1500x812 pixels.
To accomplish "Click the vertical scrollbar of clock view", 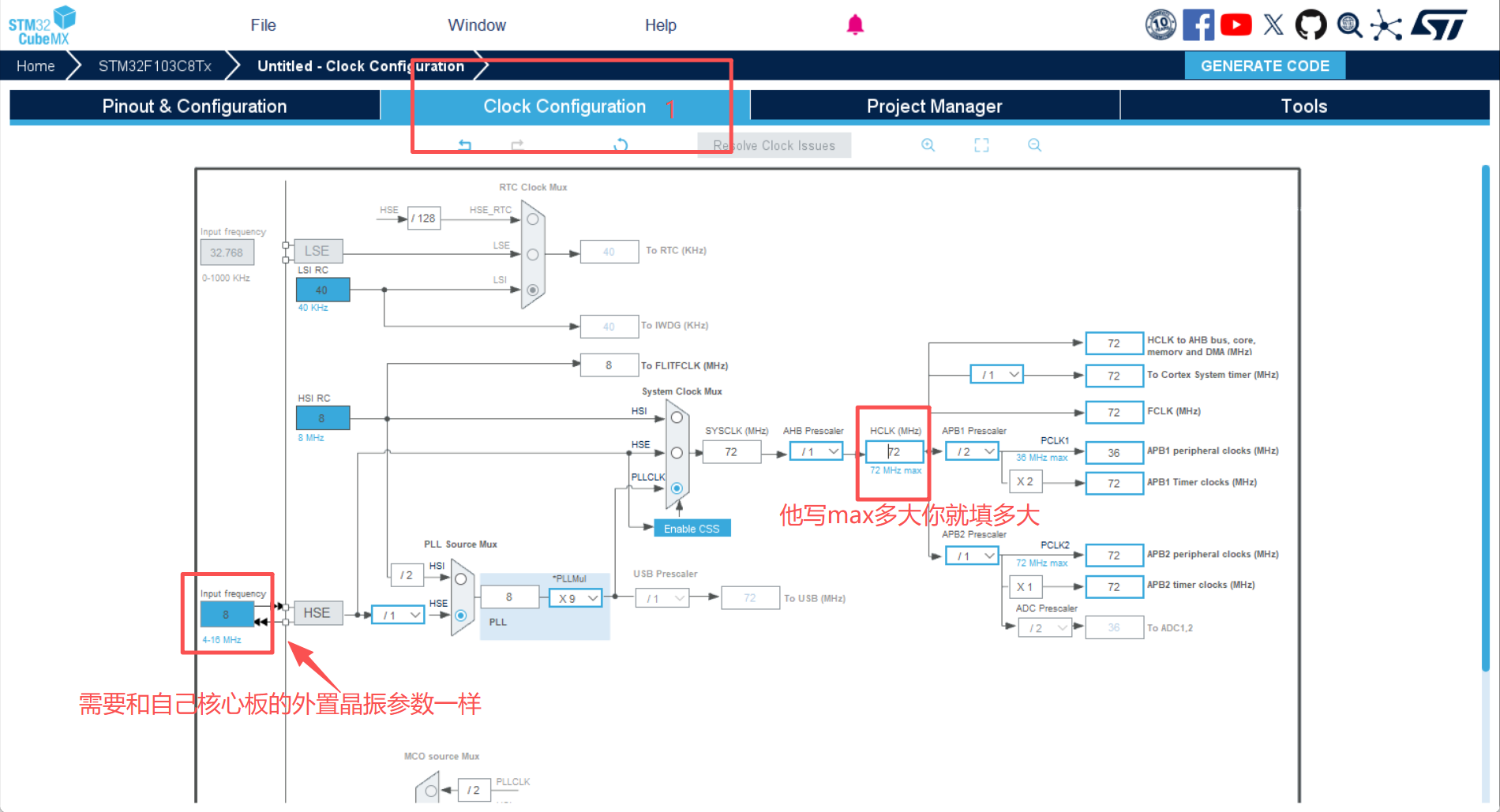I will (x=1485, y=418).
